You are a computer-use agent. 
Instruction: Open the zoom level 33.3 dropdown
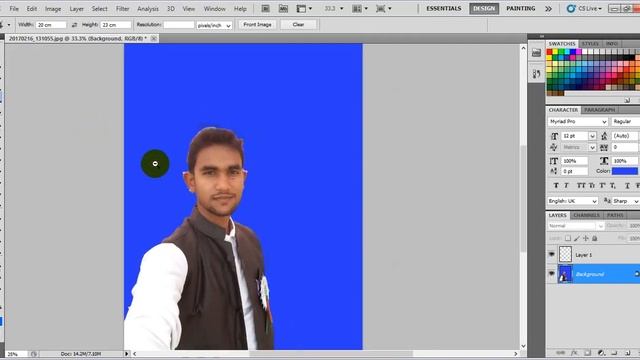pos(333,9)
